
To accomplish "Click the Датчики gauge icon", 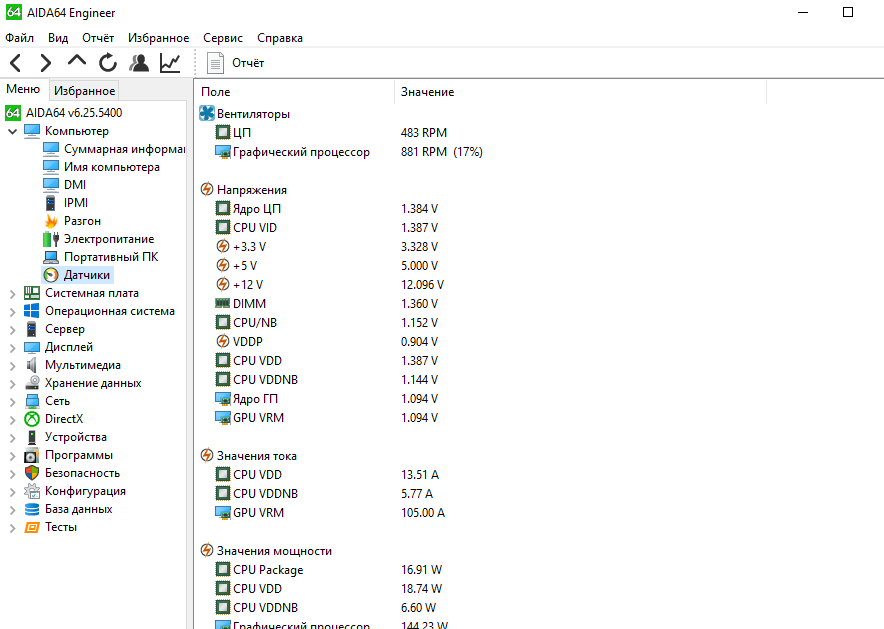I will point(51,275).
